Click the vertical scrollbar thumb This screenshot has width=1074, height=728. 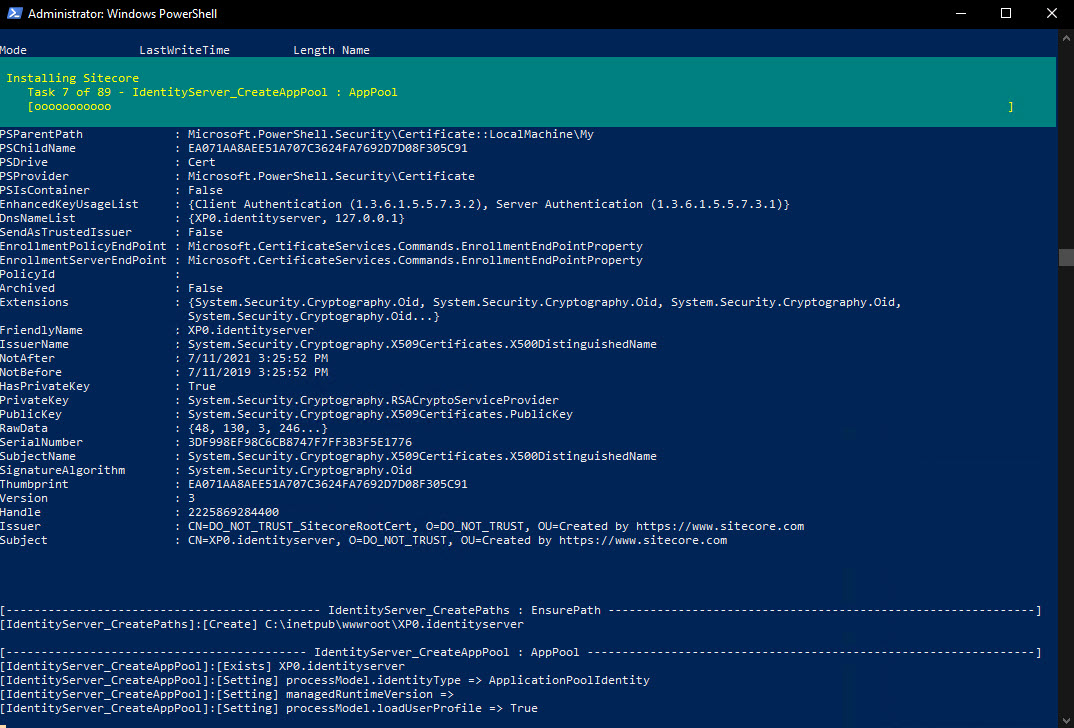[x=1066, y=258]
